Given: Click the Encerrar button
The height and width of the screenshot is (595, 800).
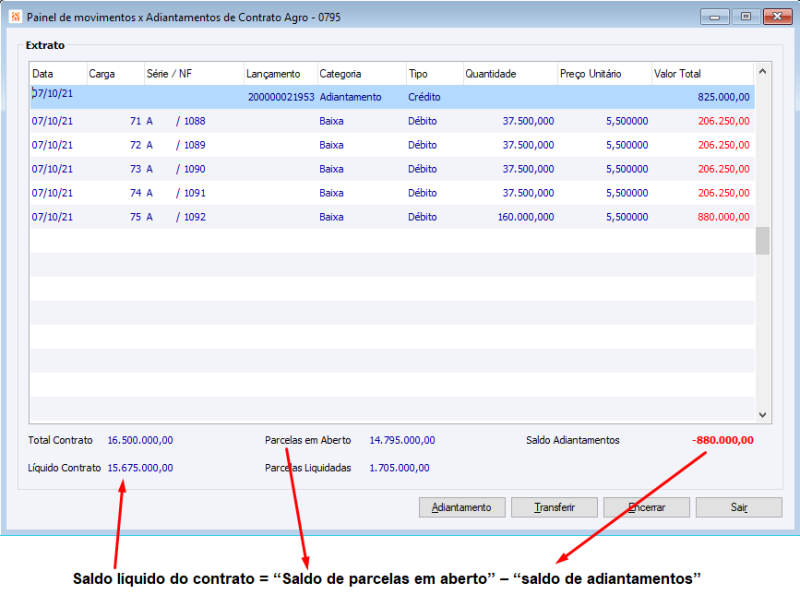Looking at the screenshot, I should [646, 507].
